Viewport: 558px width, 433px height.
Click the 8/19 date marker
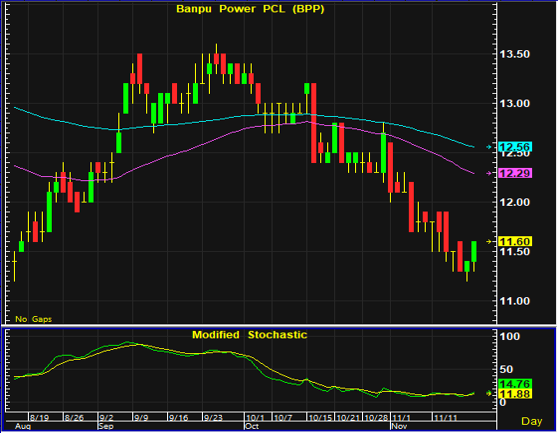point(39,417)
